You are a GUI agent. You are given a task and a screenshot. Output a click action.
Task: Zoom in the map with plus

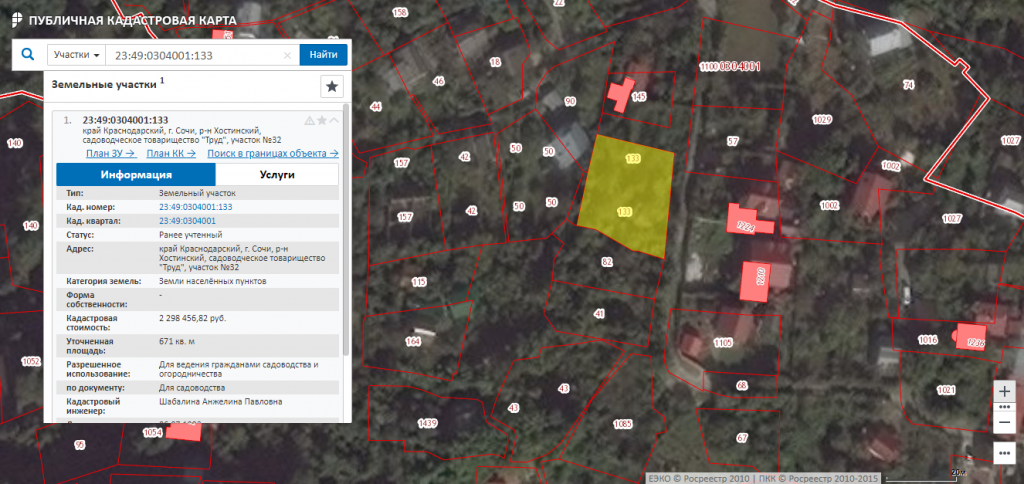(x=1005, y=390)
